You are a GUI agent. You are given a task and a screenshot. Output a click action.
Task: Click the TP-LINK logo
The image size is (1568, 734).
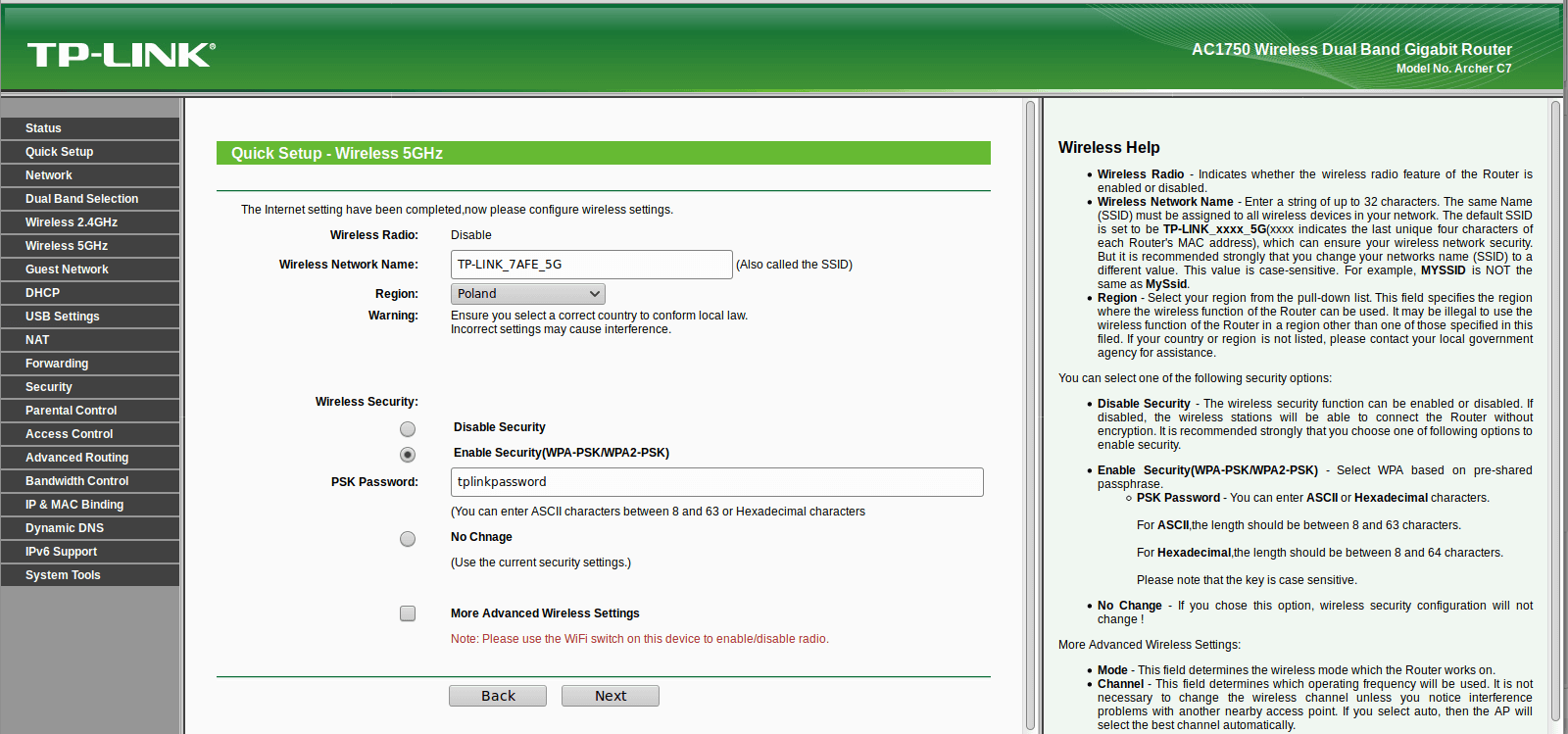[121, 55]
